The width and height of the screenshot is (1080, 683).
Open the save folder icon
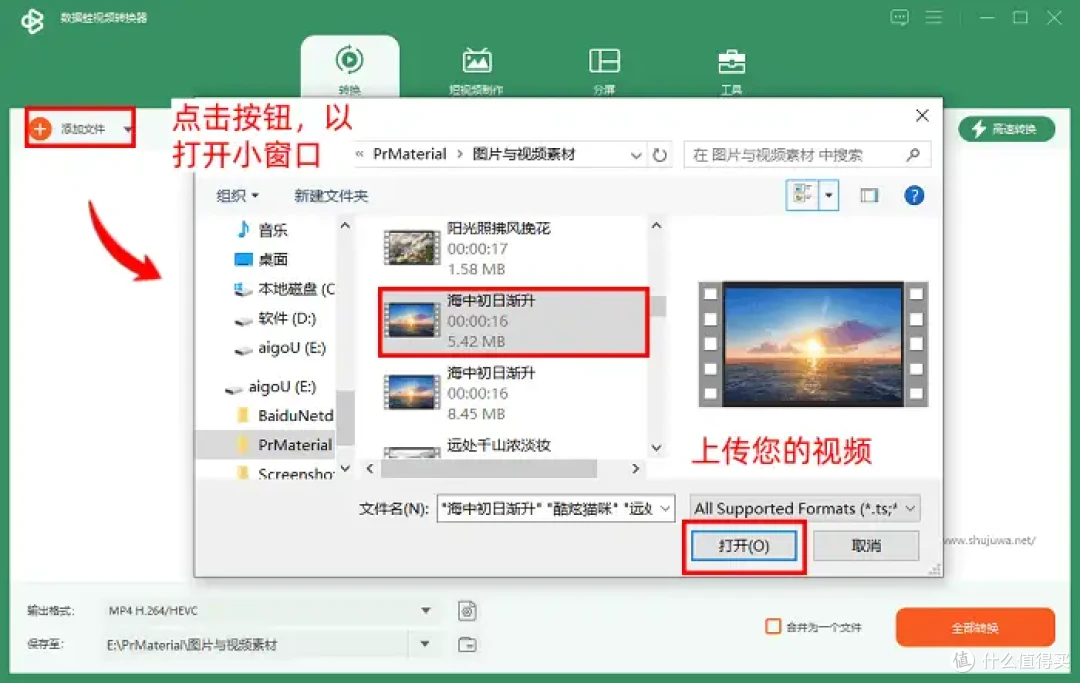click(x=467, y=644)
